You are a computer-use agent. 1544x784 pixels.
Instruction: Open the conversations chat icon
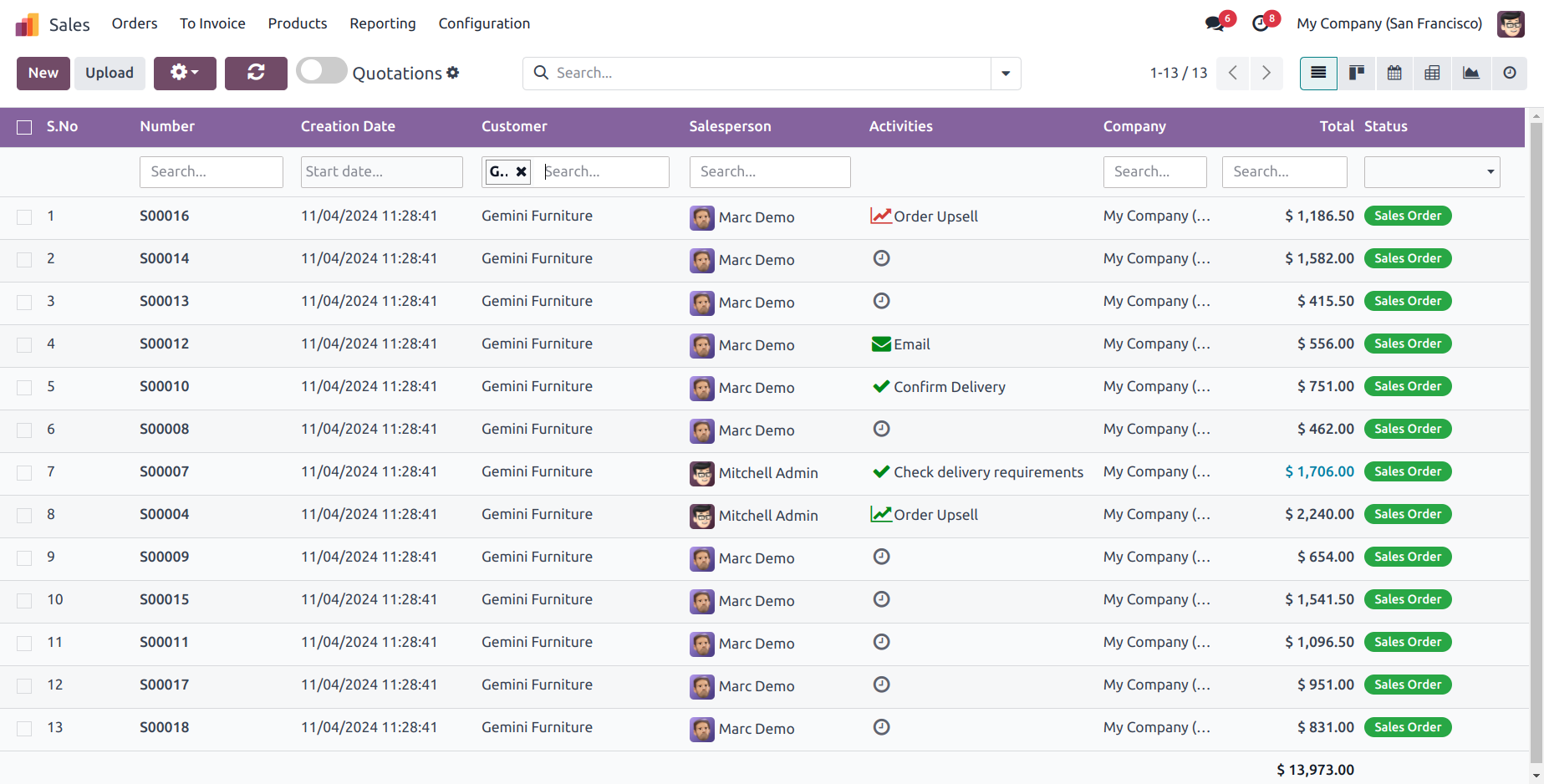tap(1215, 23)
